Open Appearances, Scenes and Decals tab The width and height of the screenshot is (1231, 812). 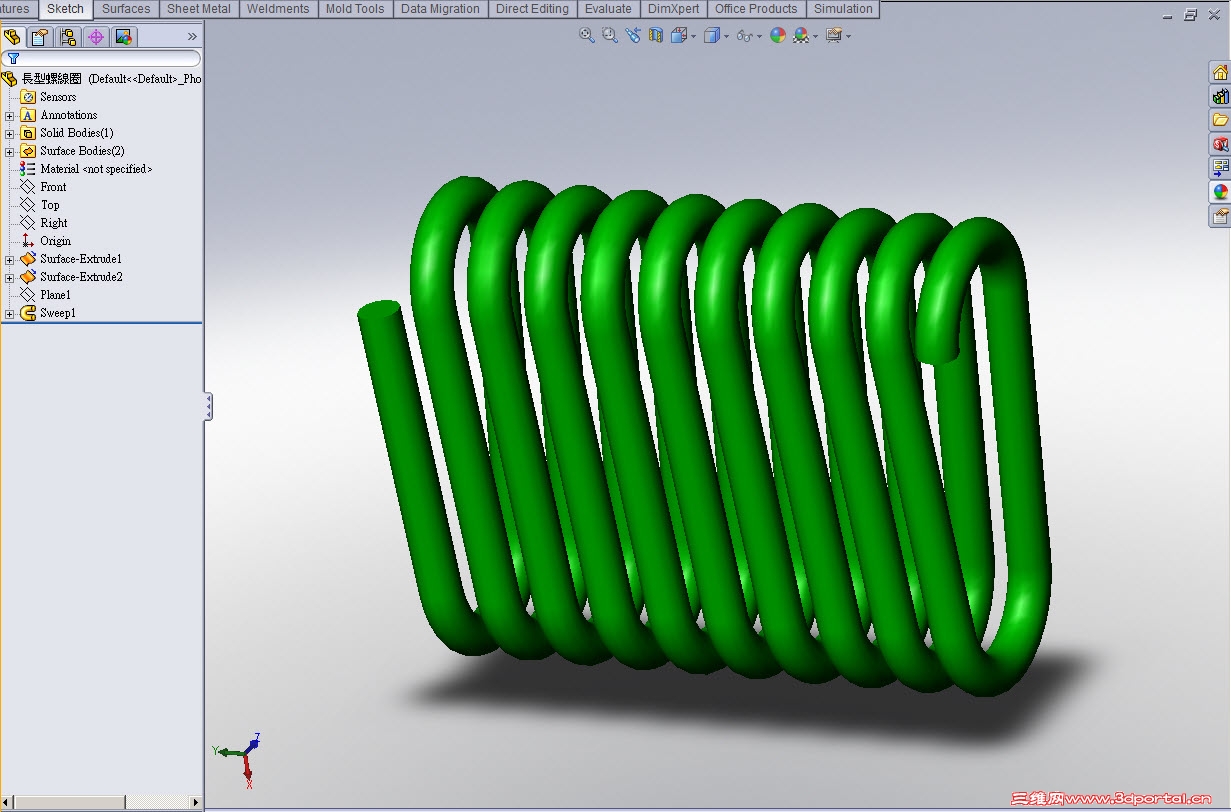coord(1220,192)
